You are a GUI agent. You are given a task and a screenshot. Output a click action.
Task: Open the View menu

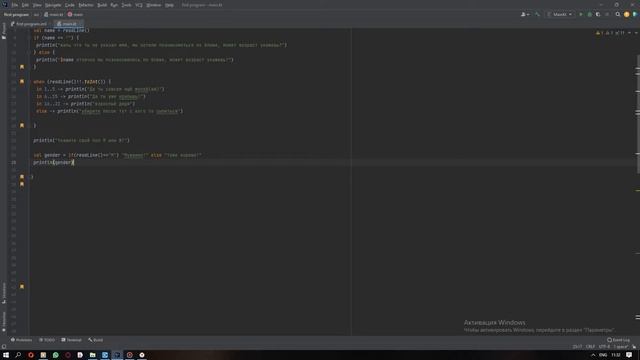(x=37, y=5)
